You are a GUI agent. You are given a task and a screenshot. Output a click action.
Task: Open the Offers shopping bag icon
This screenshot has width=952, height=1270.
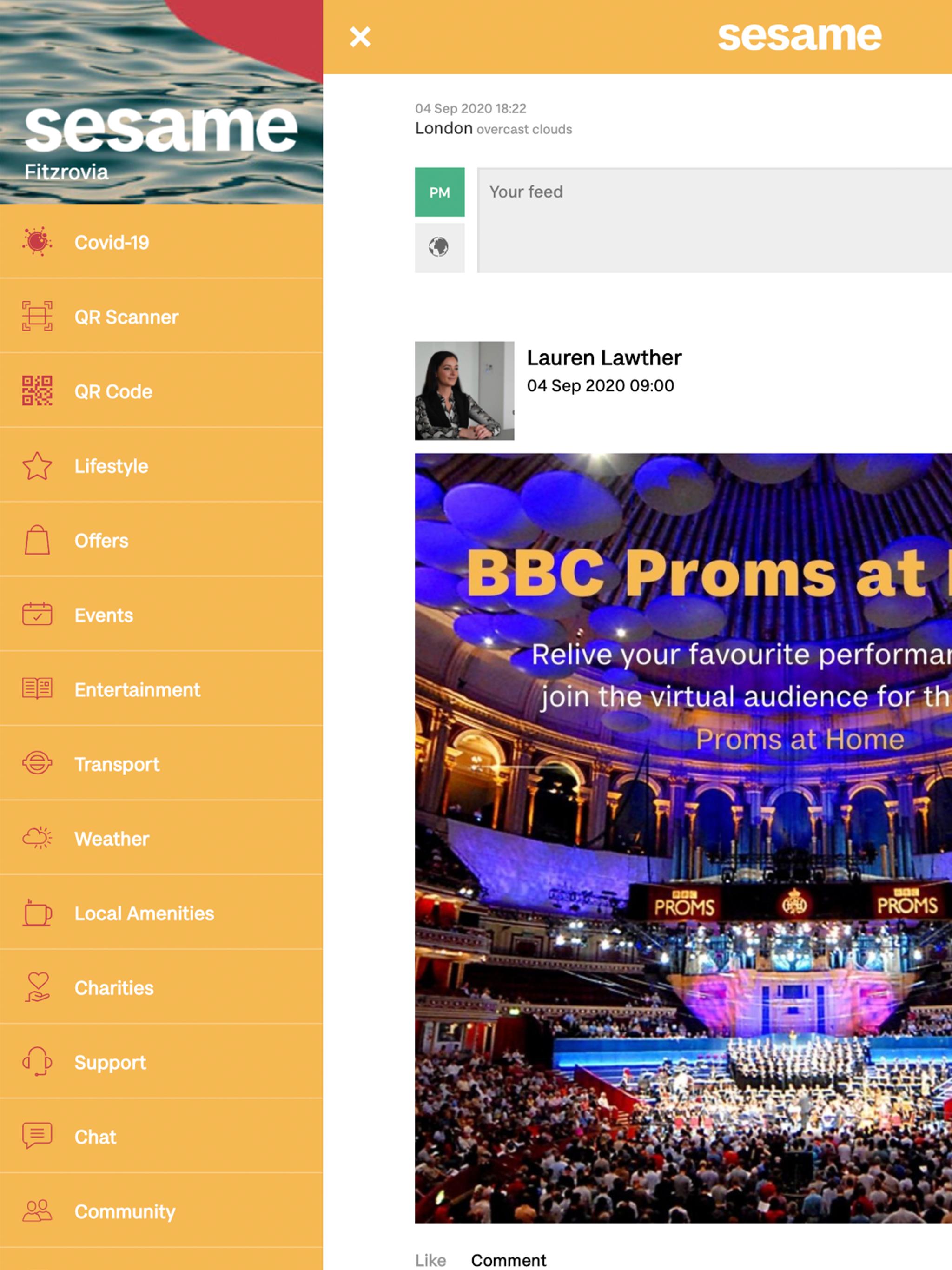click(x=37, y=540)
